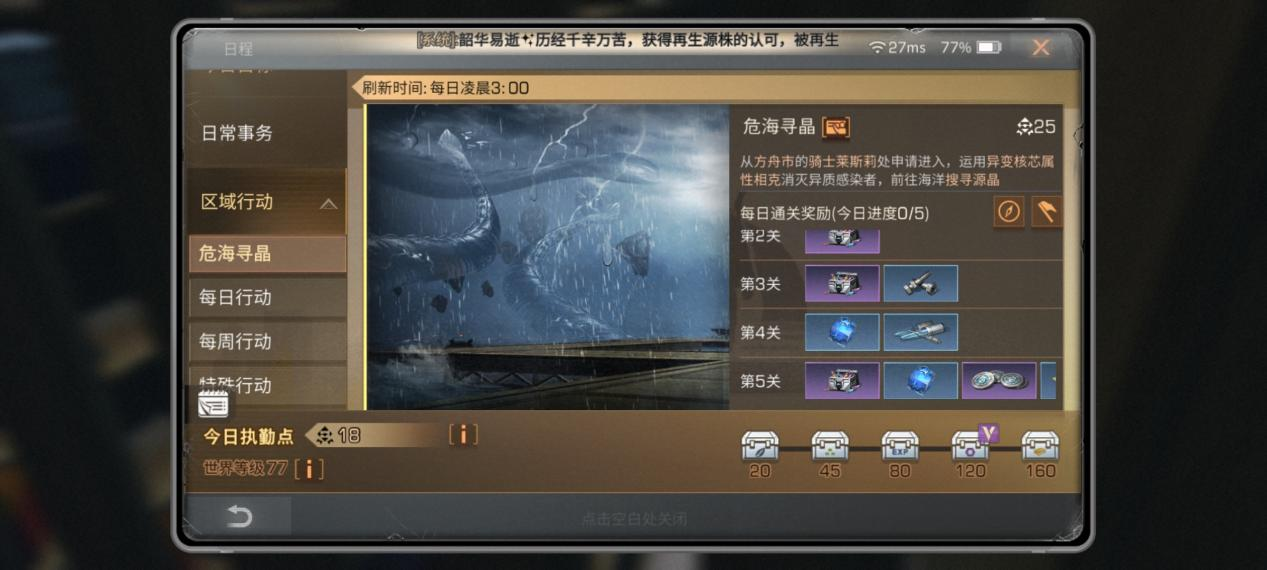Open the 每周行动 list item

[267, 342]
